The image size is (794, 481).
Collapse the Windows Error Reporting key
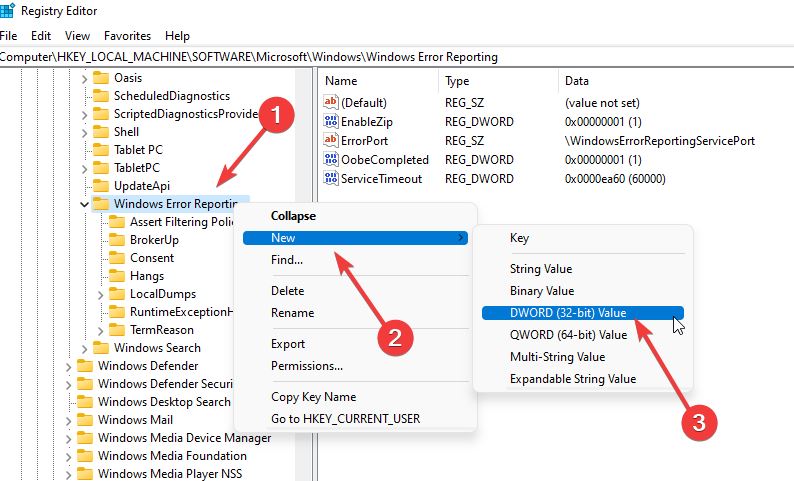click(83, 204)
